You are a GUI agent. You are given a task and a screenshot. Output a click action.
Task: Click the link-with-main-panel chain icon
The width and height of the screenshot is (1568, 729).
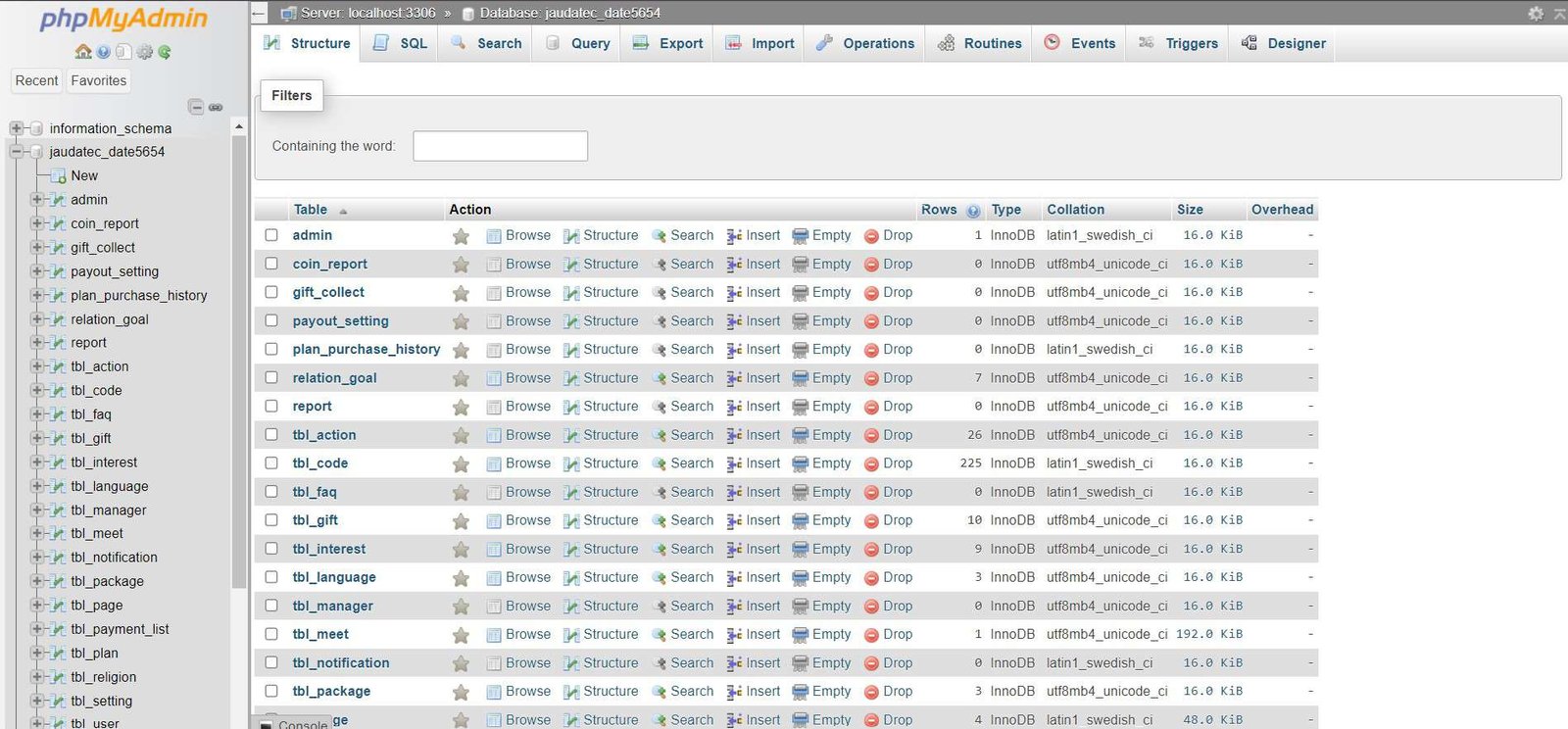point(216,107)
